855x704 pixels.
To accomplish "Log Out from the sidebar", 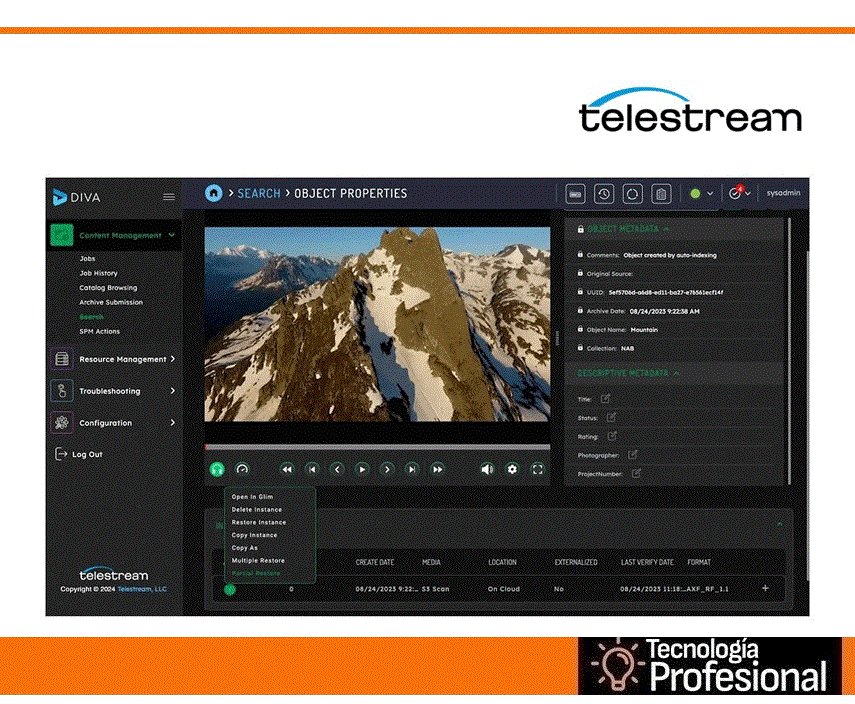I will coord(79,454).
